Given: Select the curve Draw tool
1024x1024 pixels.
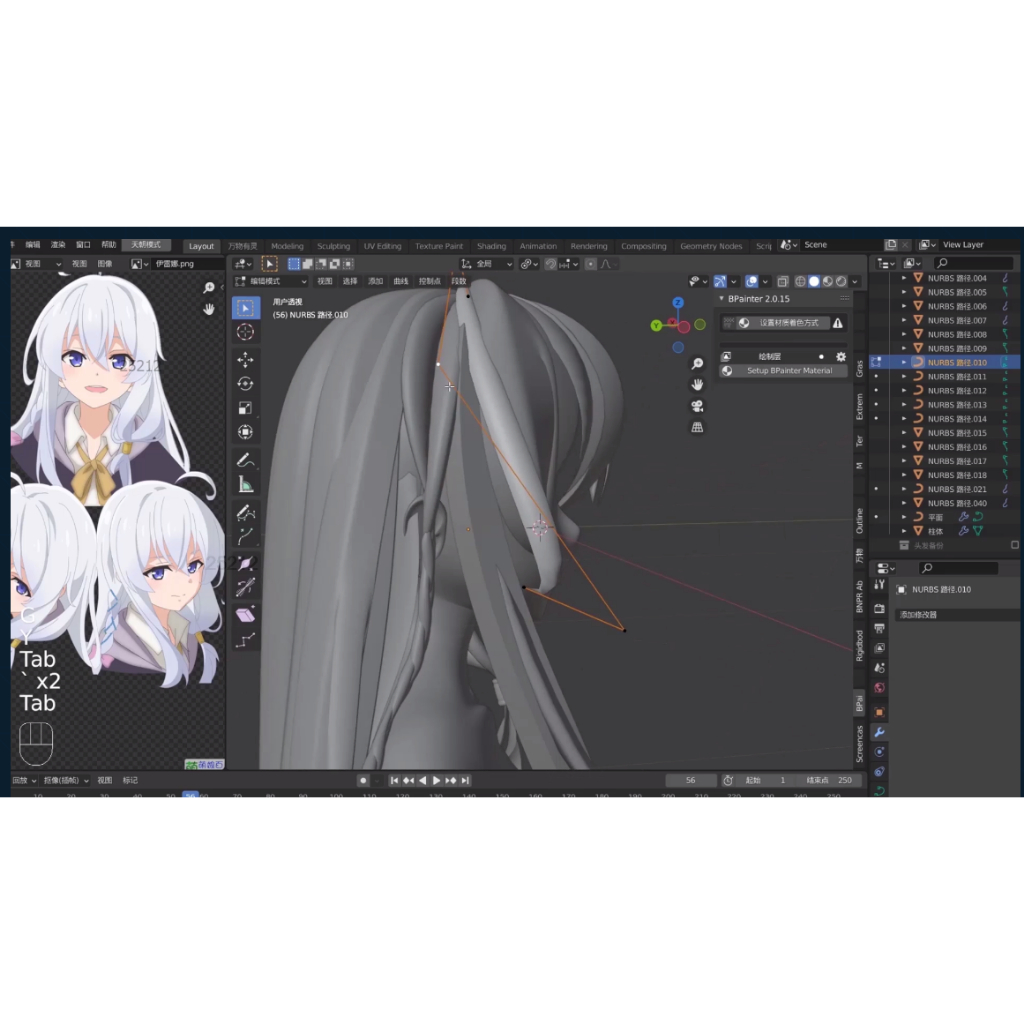Looking at the screenshot, I should click(x=246, y=513).
